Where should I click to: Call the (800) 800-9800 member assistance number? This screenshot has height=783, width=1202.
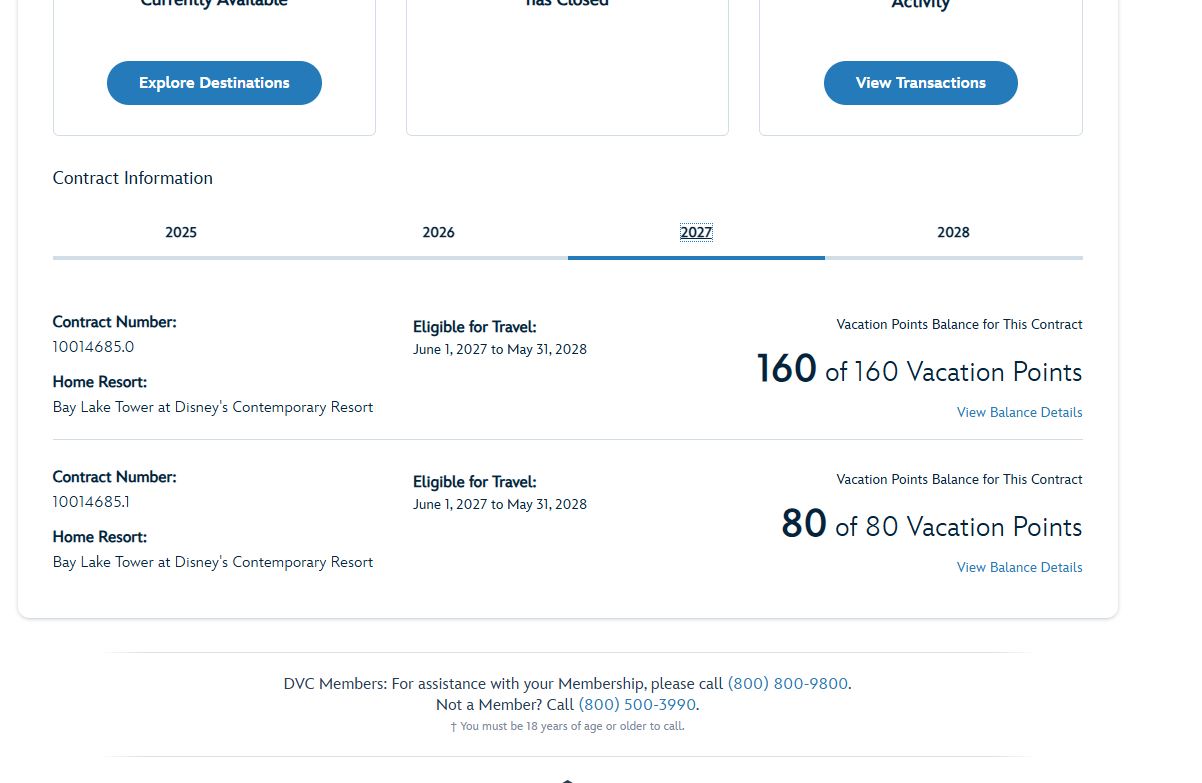(x=788, y=684)
